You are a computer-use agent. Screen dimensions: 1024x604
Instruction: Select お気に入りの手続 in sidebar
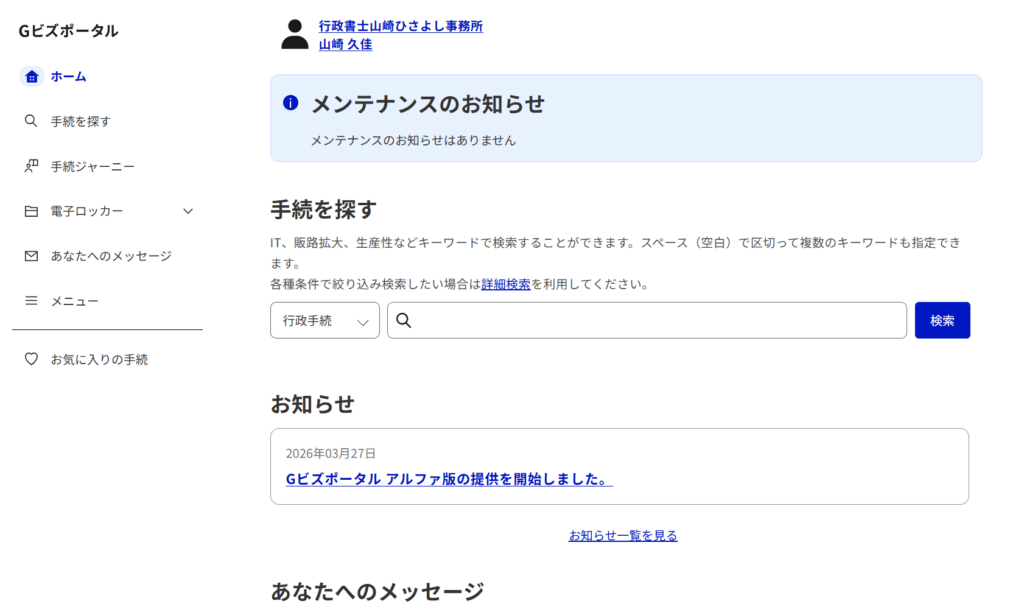[x=99, y=359]
